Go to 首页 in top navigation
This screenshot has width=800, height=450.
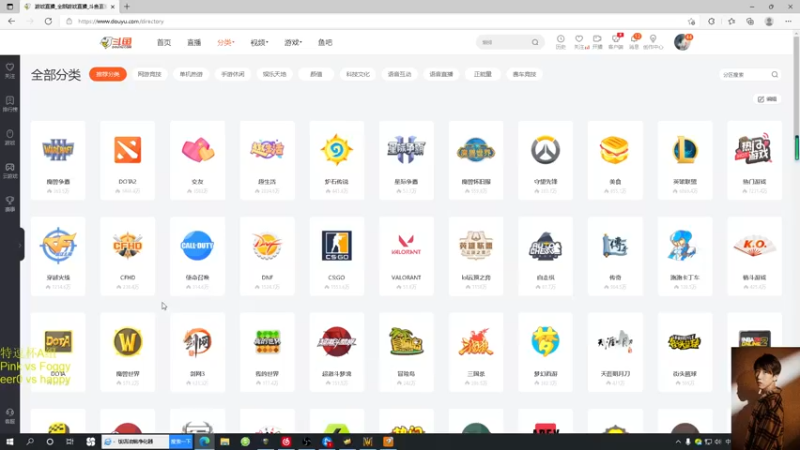click(164, 43)
